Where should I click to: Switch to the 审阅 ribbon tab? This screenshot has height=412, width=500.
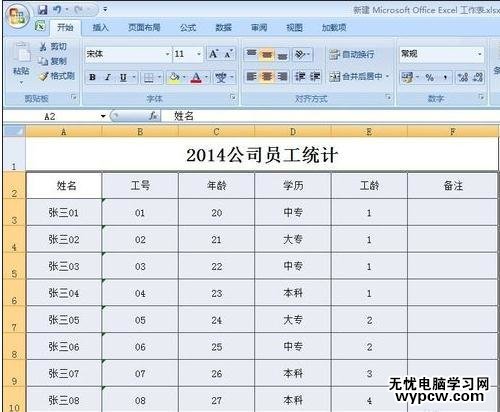[259, 27]
